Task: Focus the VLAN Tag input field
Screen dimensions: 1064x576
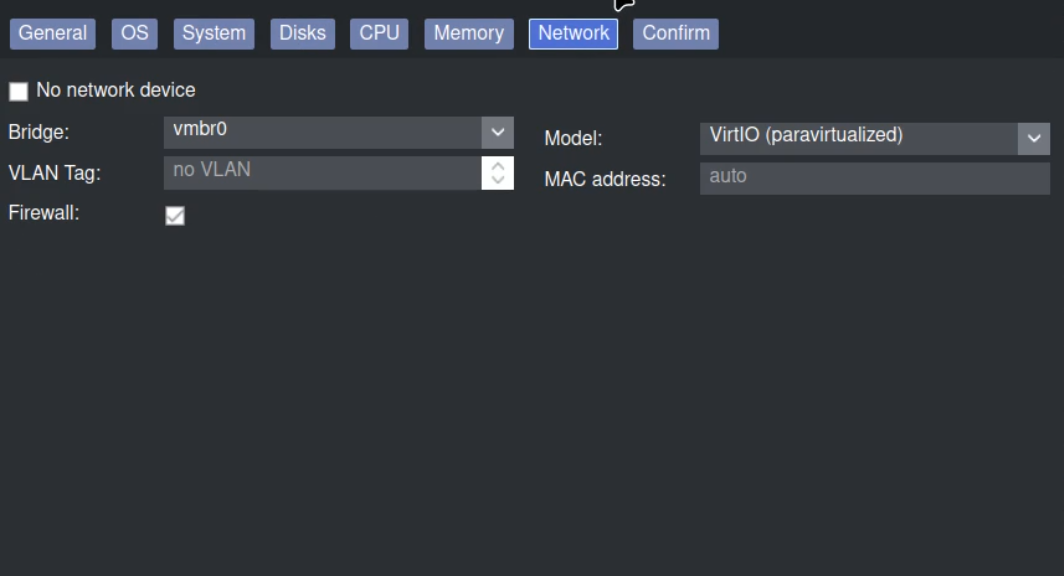Action: tap(321, 172)
